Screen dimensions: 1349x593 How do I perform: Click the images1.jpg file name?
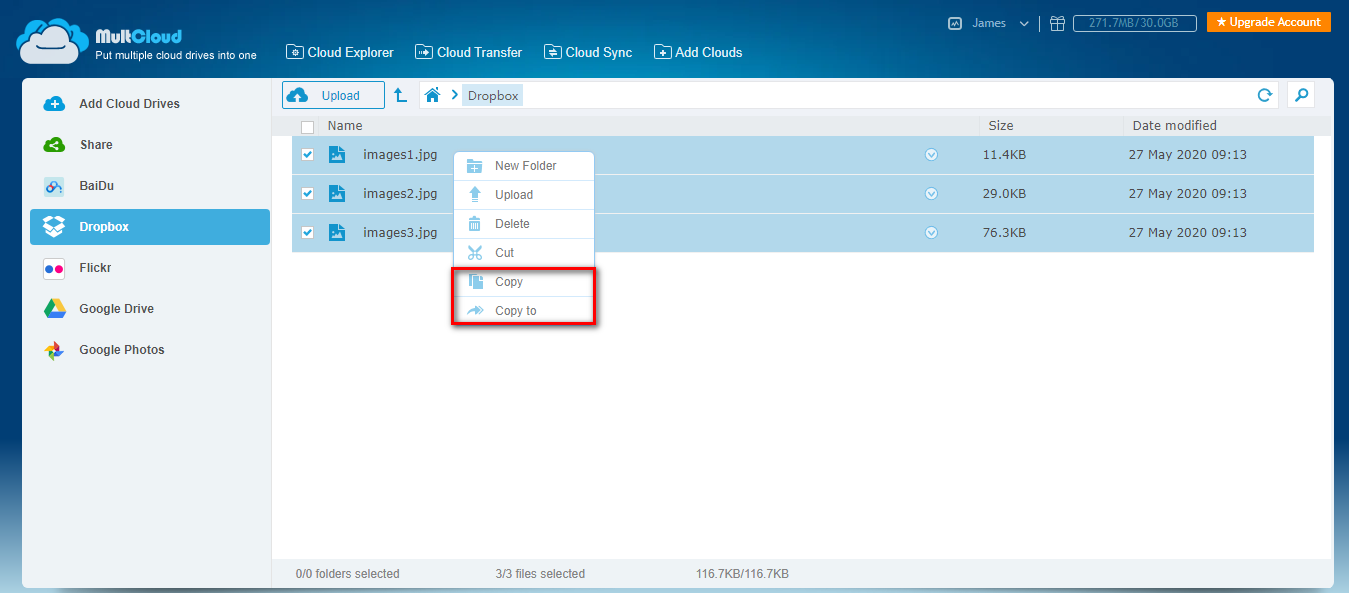[x=400, y=155]
